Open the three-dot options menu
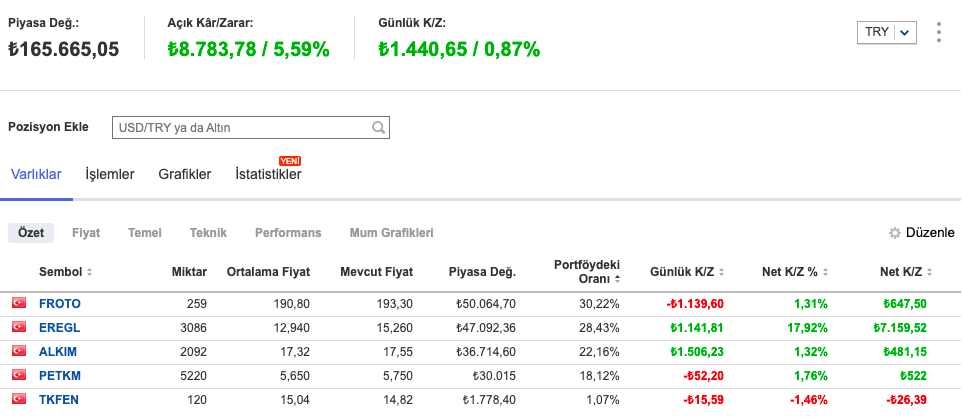The width and height of the screenshot is (962, 419). 938,32
